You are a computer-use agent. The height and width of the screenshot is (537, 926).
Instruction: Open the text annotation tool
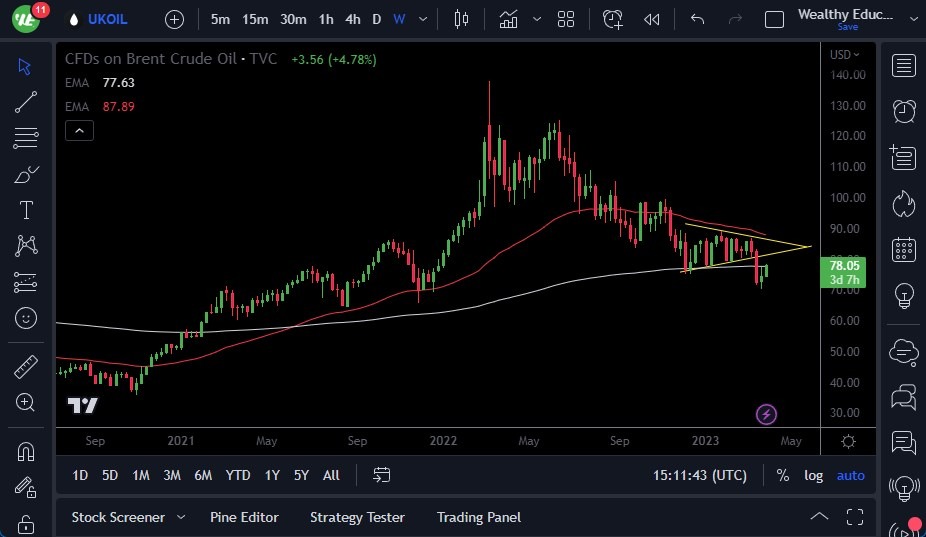click(x=26, y=210)
